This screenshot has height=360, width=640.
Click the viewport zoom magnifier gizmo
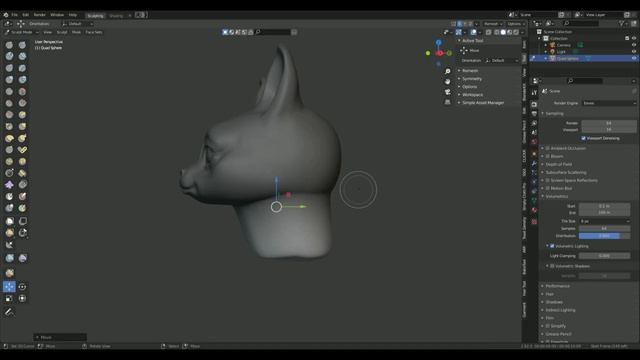tap(447, 71)
